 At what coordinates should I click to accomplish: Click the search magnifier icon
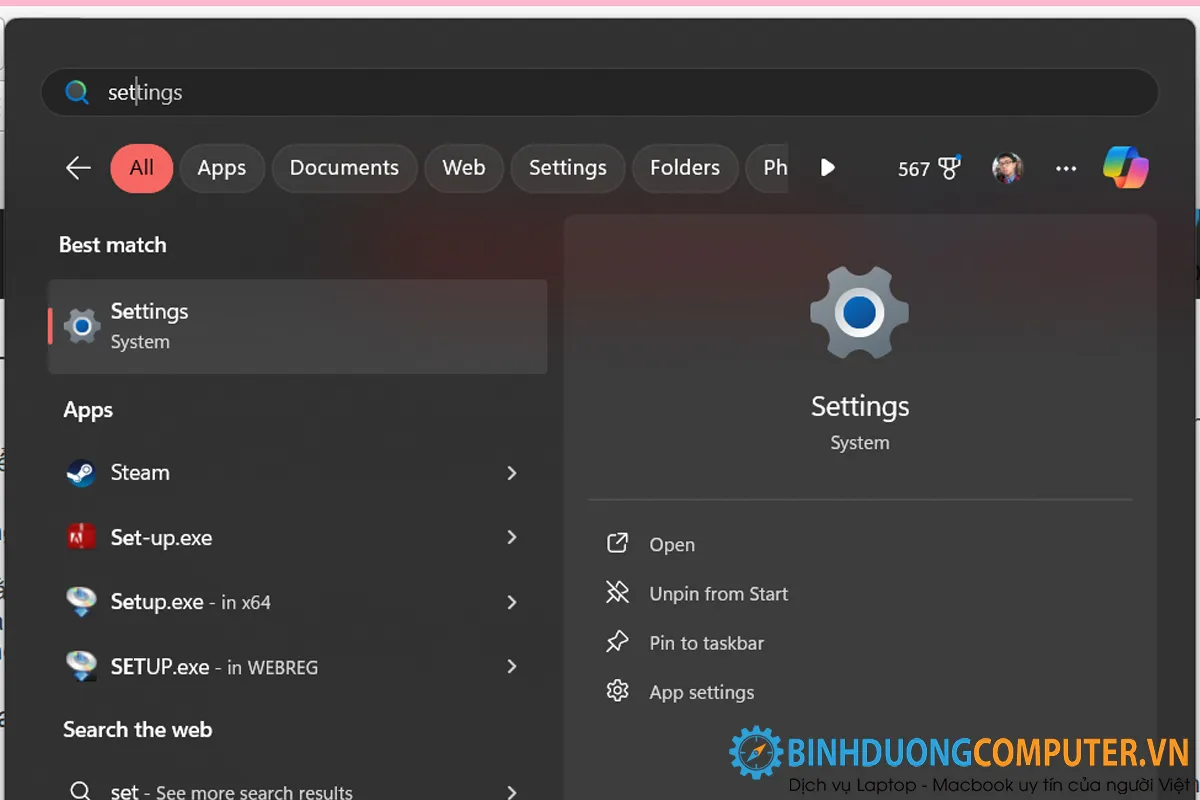77,91
